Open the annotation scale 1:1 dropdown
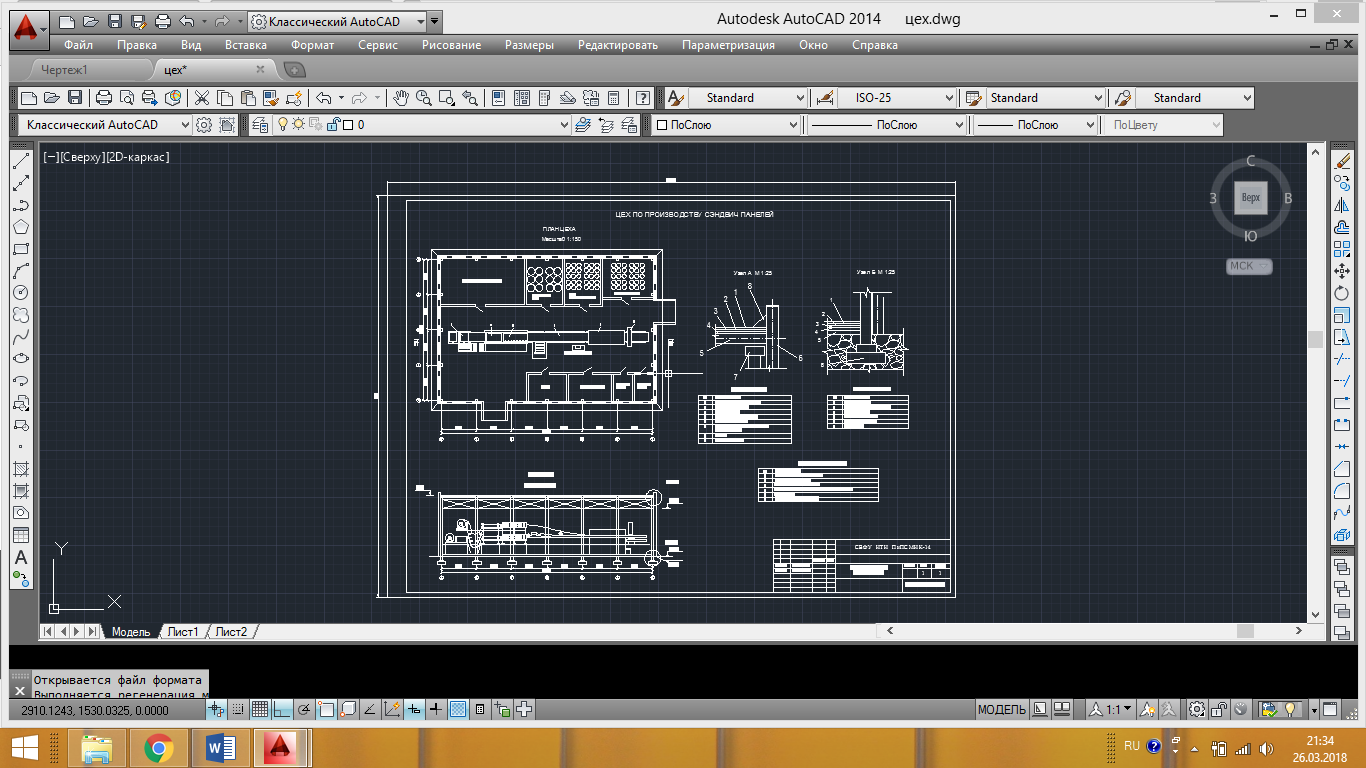 pos(1110,710)
